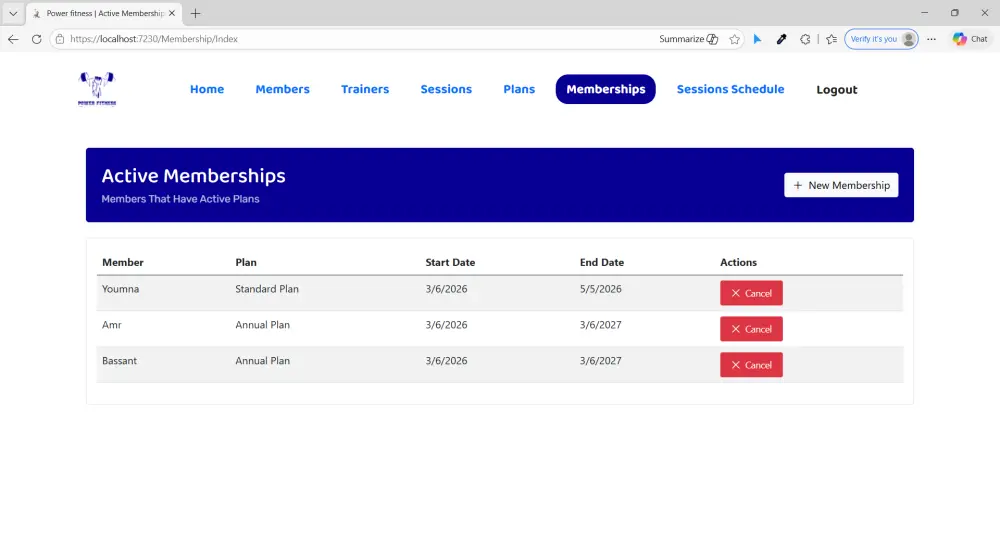Open the Trainers page

point(365,89)
